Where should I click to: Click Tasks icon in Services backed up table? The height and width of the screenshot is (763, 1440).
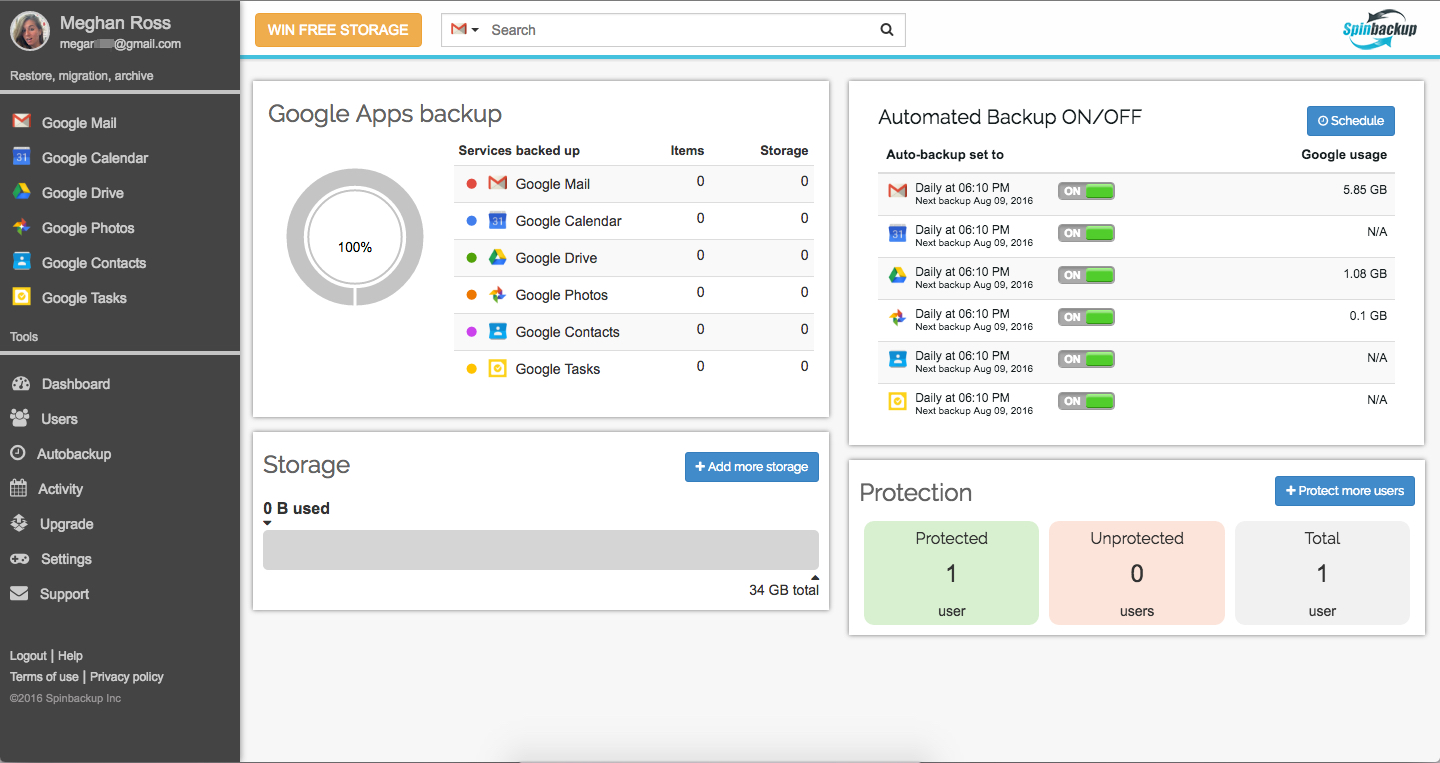pos(498,368)
